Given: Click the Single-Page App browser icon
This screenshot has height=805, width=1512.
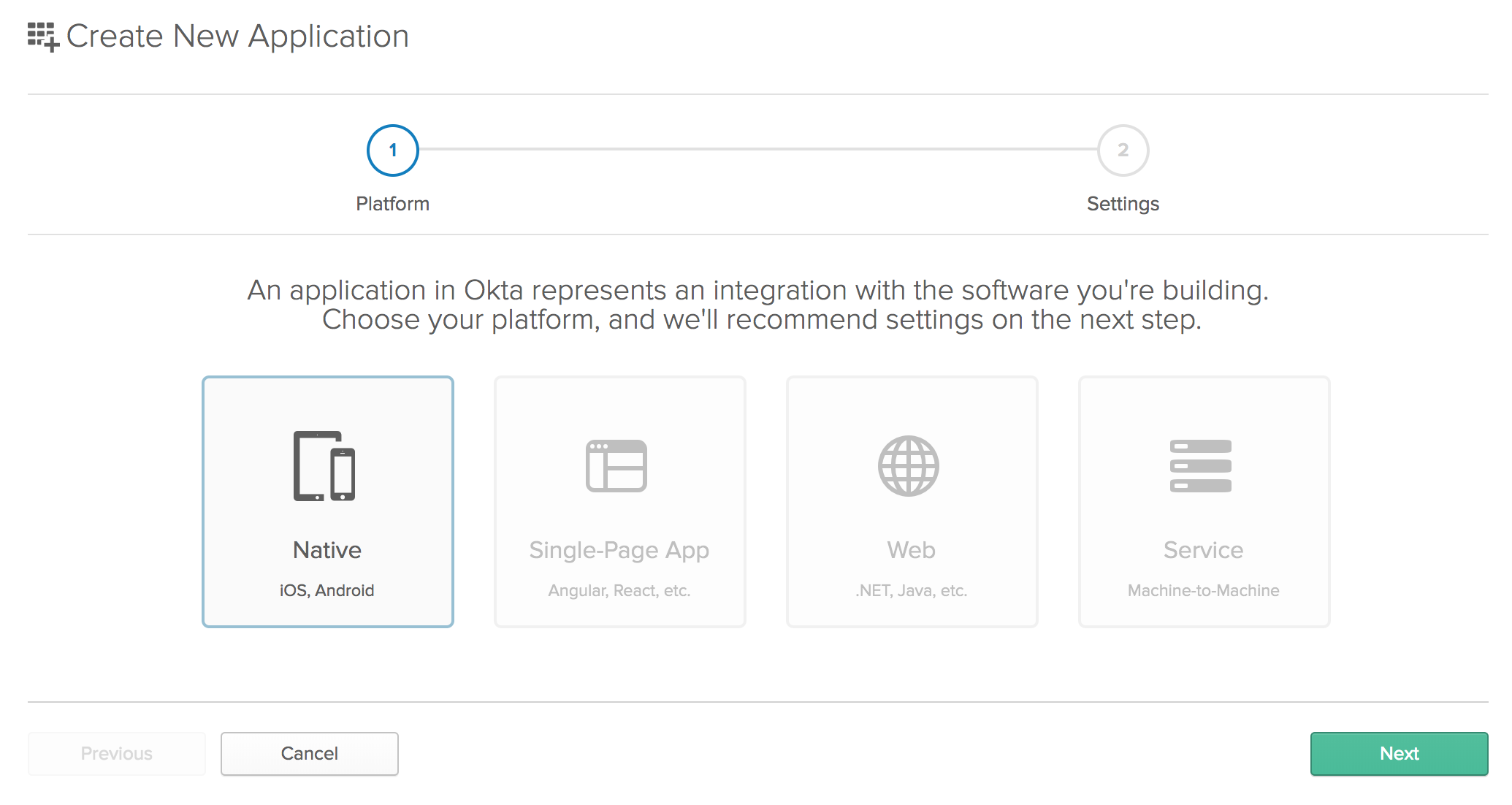Looking at the screenshot, I should [616, 466].
